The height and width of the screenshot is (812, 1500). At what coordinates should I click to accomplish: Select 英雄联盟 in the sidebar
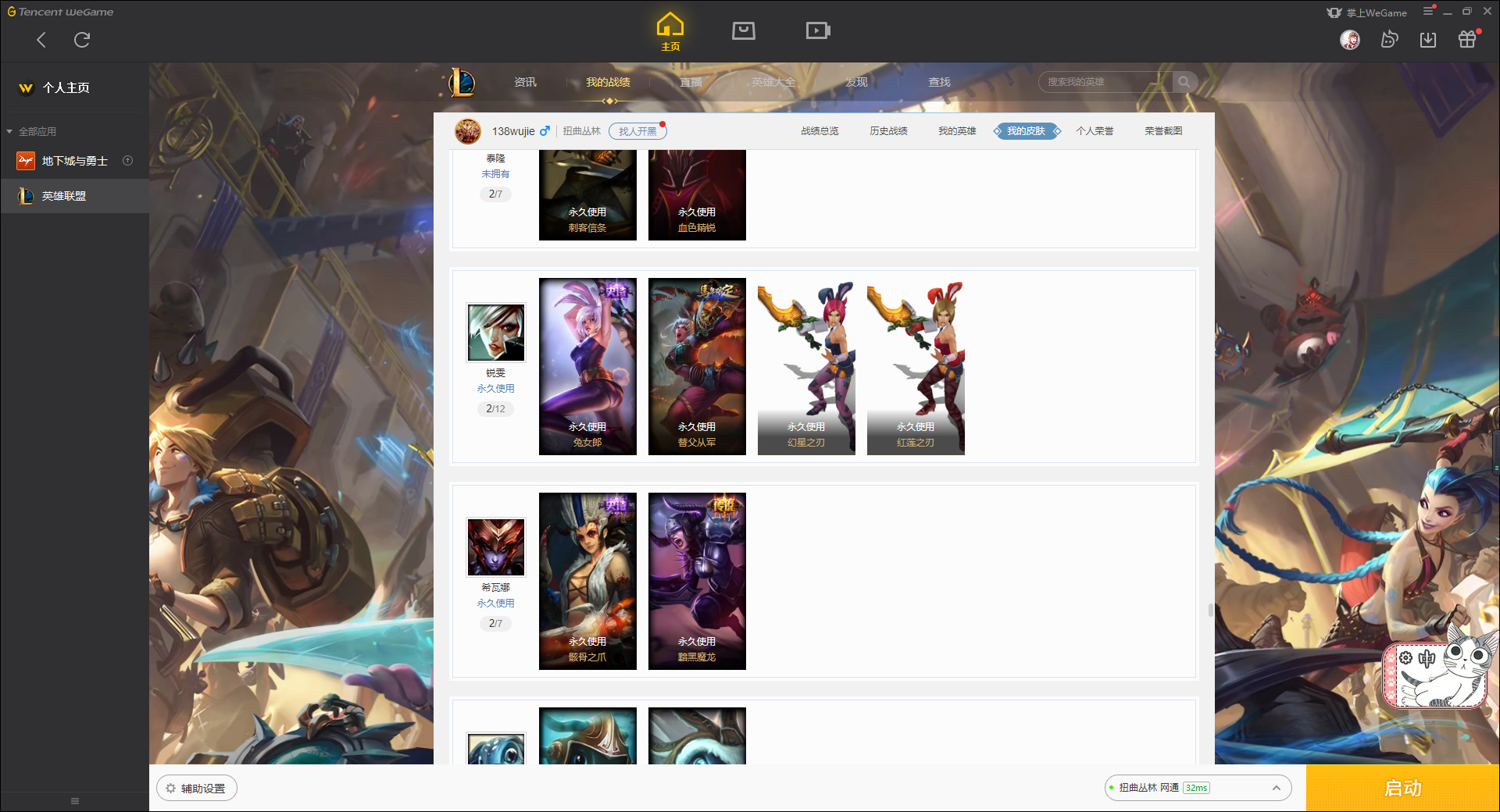[x=74, y=196]
